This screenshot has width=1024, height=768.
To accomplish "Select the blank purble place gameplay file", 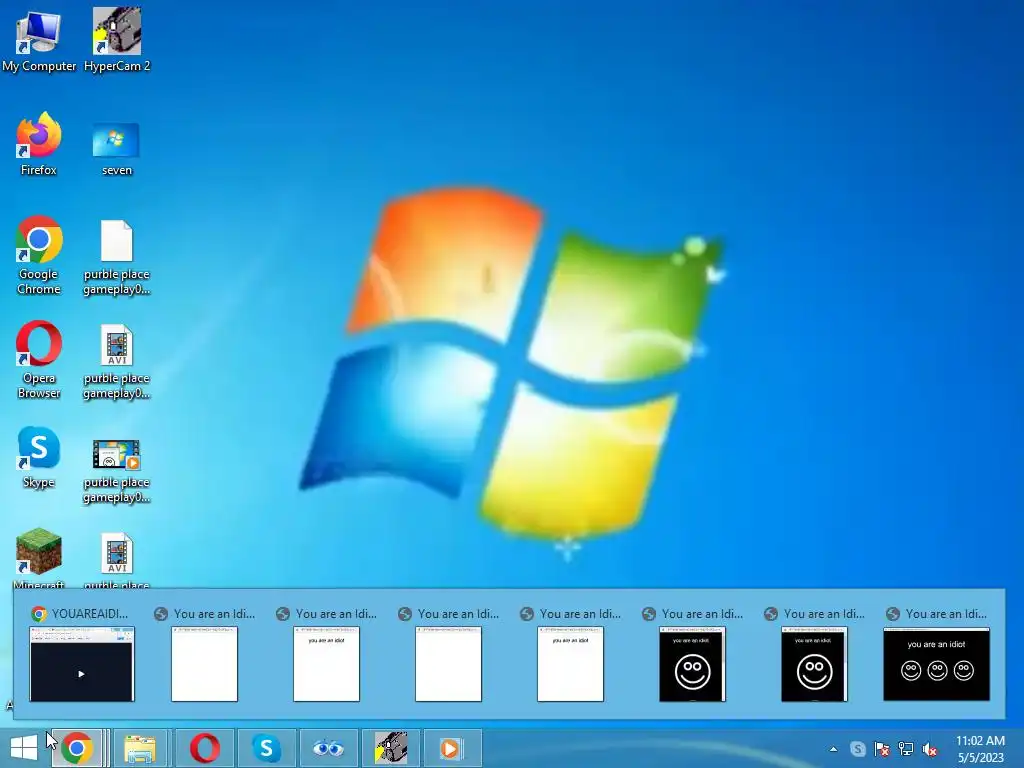I will [116, 258].
